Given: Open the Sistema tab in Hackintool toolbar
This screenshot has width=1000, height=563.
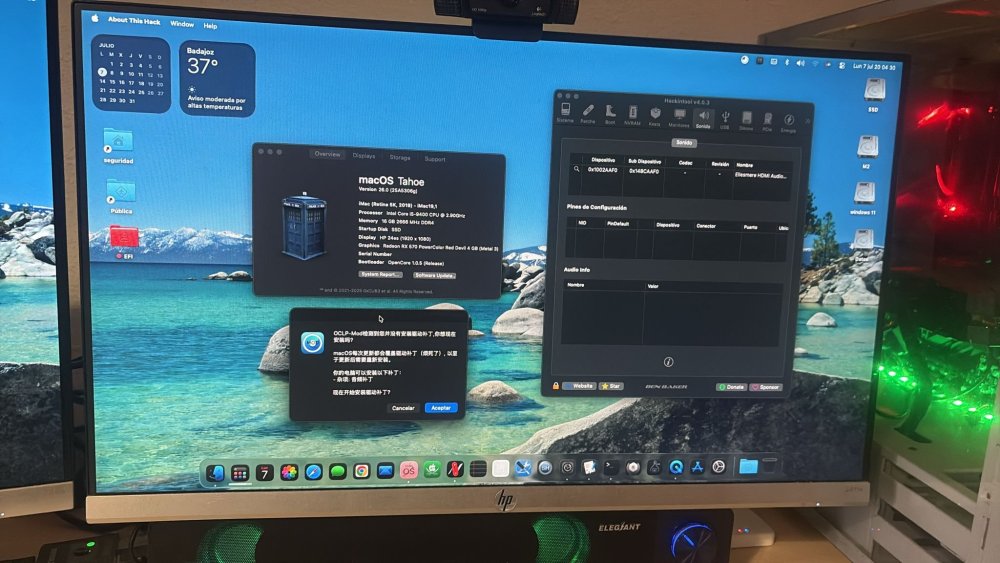Looking at the screenshot, I should (565, 113).
